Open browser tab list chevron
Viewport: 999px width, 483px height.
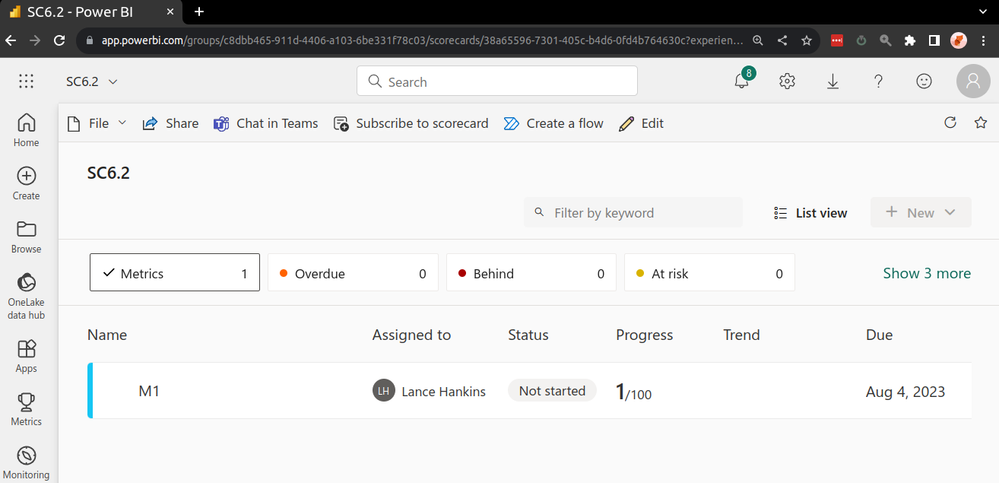point(984,11)
